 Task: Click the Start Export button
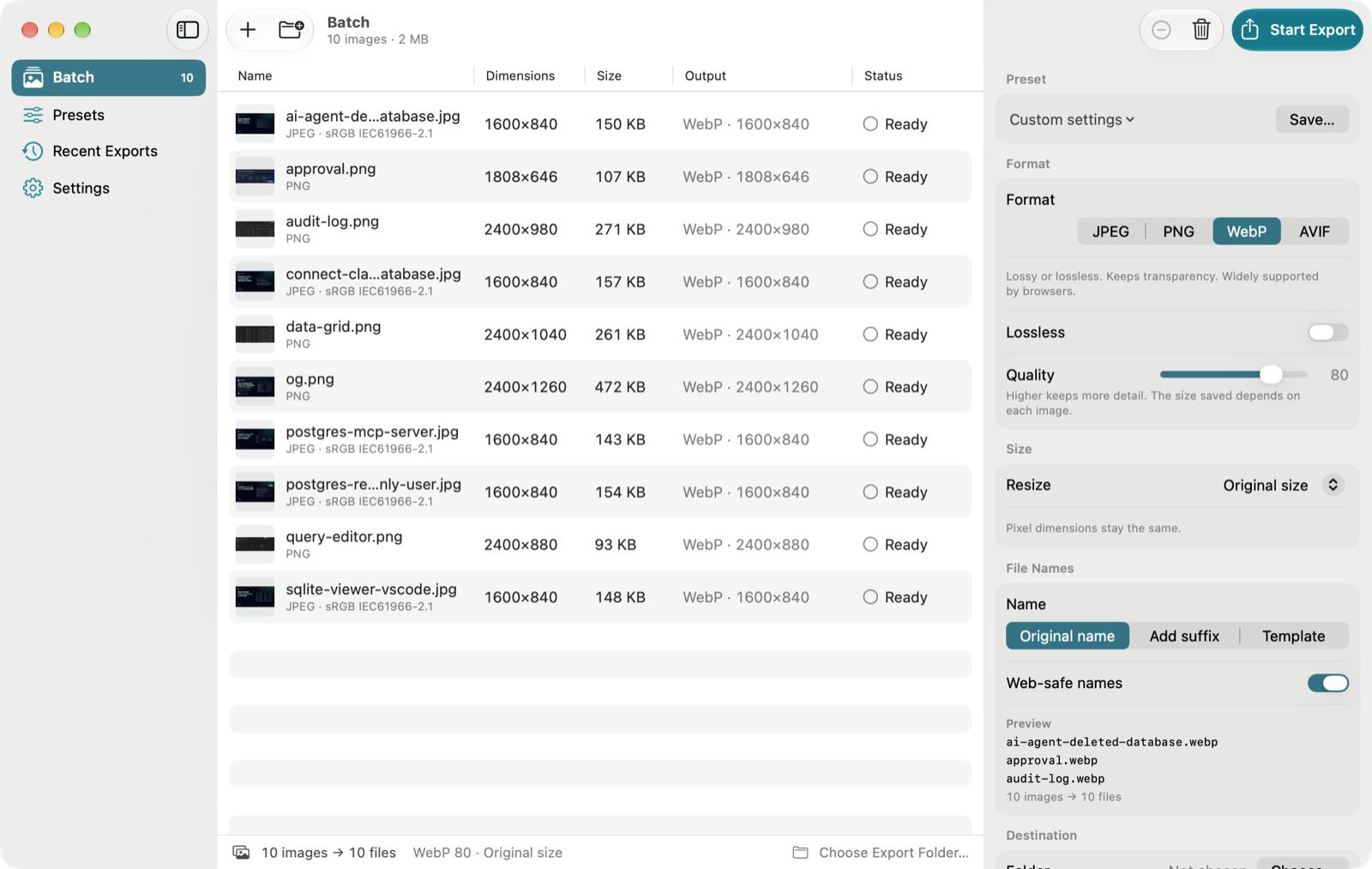click(x=1297, y=30)
